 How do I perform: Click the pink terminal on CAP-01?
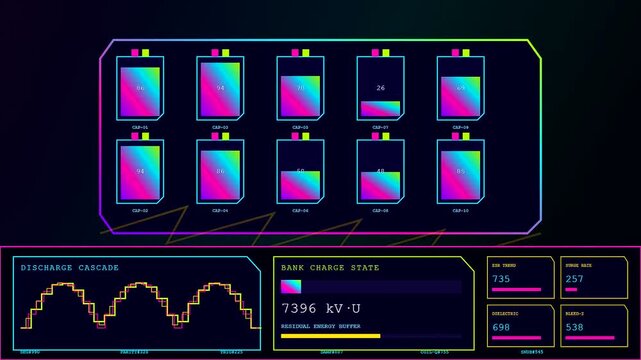coord(135,53)
